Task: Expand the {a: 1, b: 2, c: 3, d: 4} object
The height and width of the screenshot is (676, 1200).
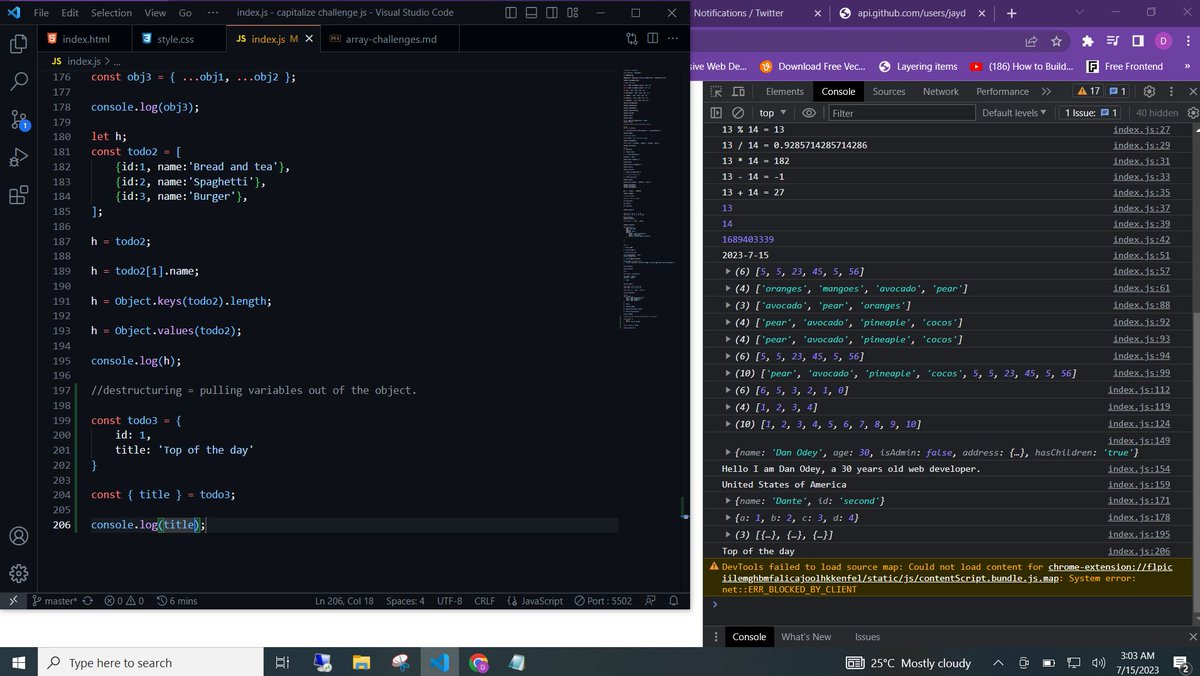Action: click(727, 518)
